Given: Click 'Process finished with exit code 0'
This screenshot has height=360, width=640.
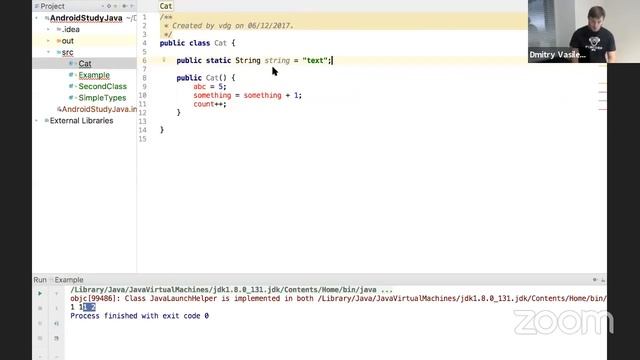Looking at the screenshot, I should click(x=140, y=316).
